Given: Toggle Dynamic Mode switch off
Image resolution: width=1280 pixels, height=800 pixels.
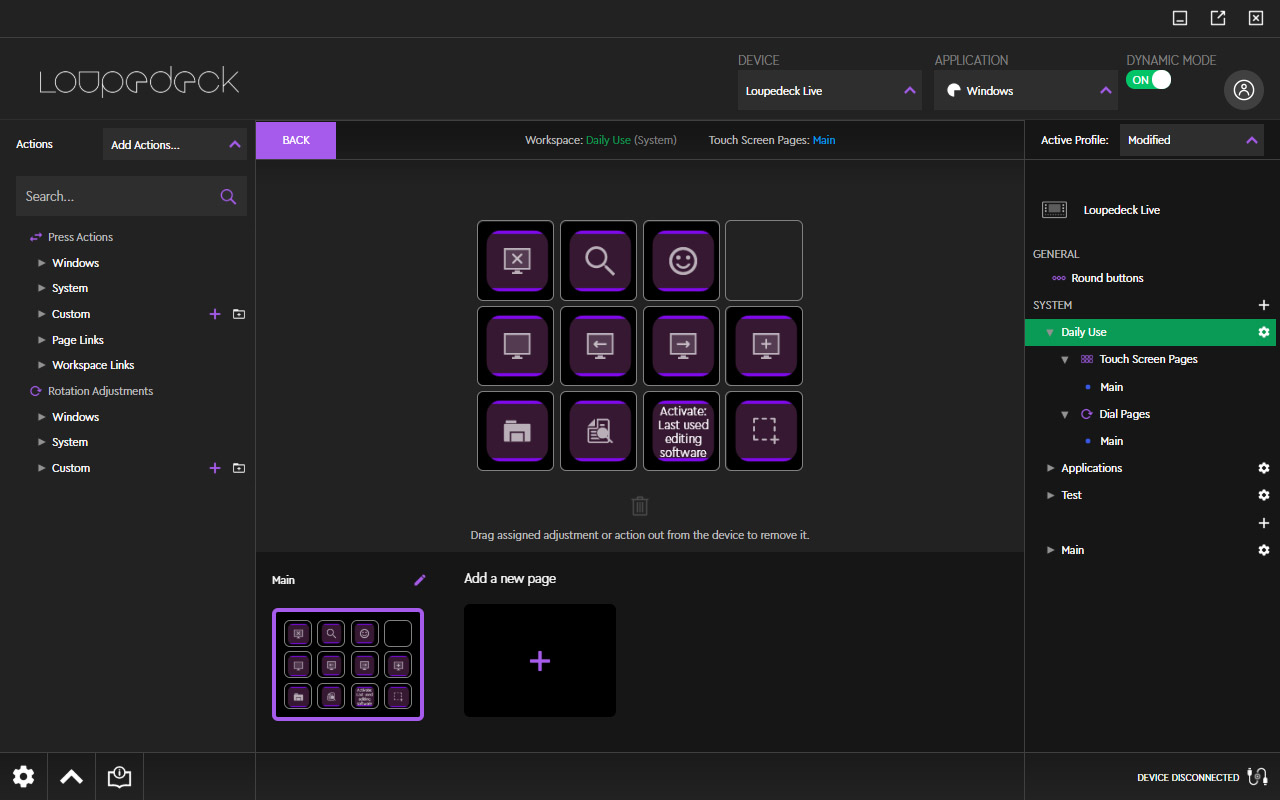Looking at the screenshot, I should pos(1148,80).
